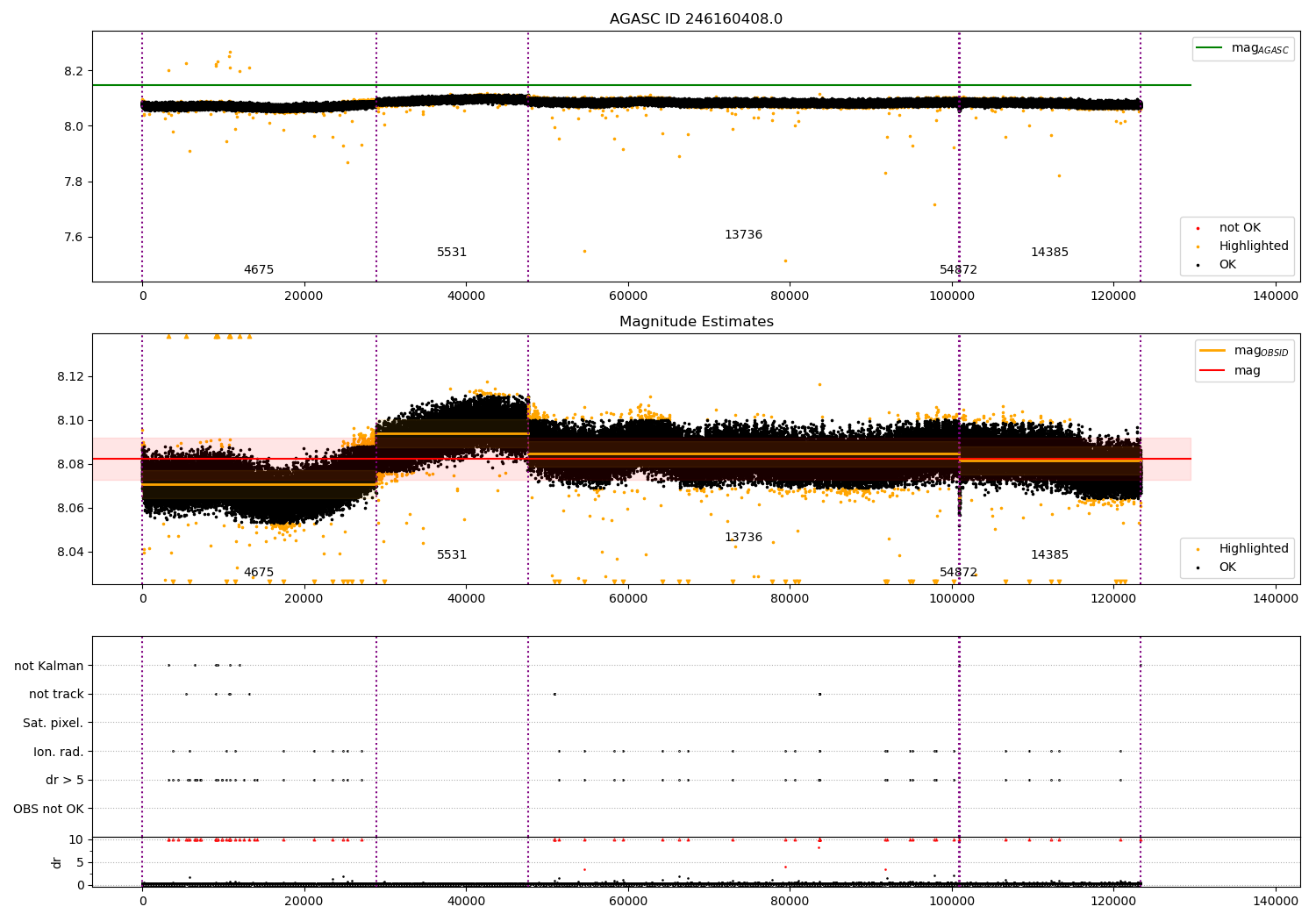This screenshot has width=1316, height=921.
Task: Click the 60000 x-axis tick in top plot
Action: click(x=628, y=296)
